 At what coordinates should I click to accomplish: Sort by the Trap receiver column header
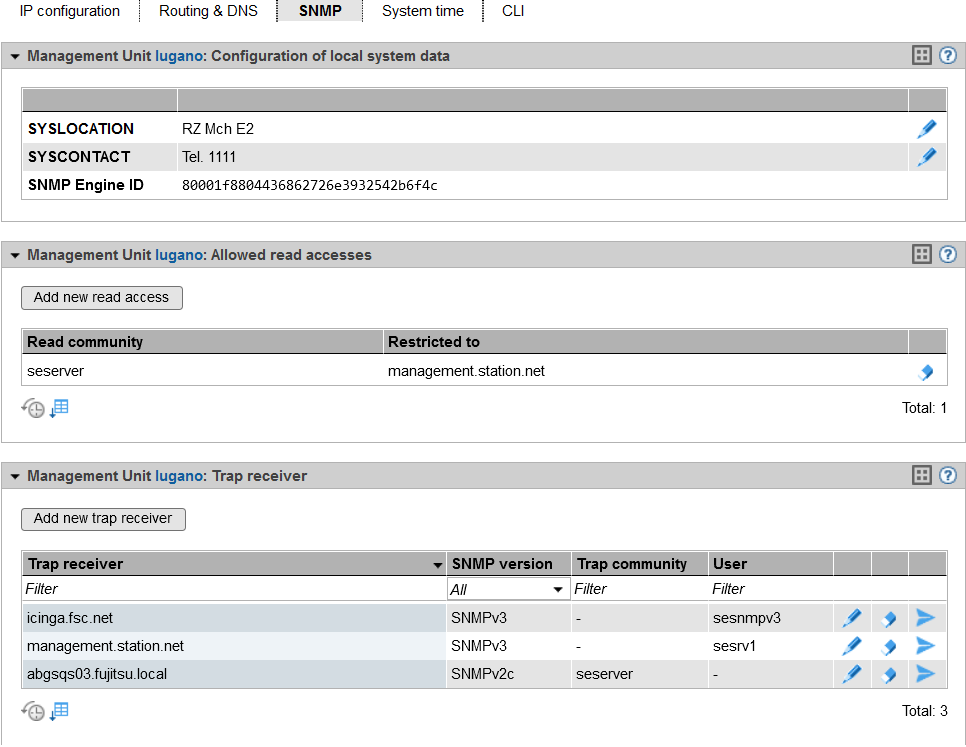(230, 564)
